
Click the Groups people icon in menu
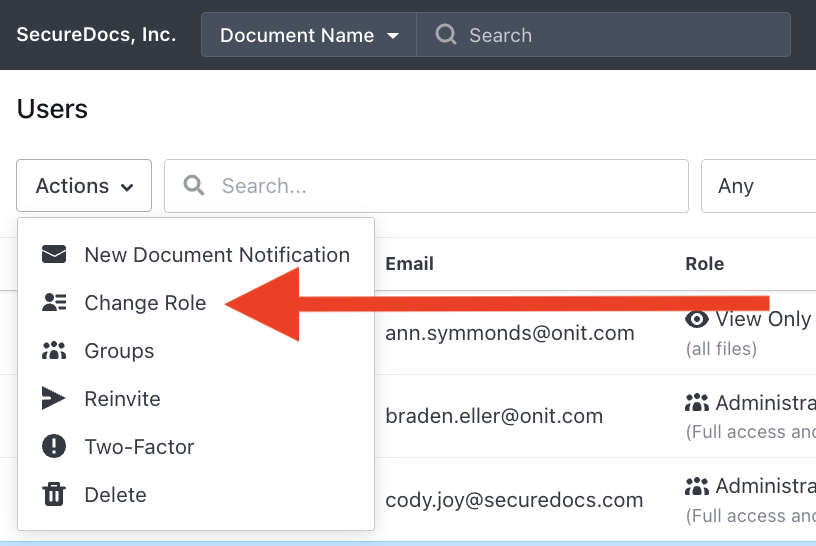(54, 350)
